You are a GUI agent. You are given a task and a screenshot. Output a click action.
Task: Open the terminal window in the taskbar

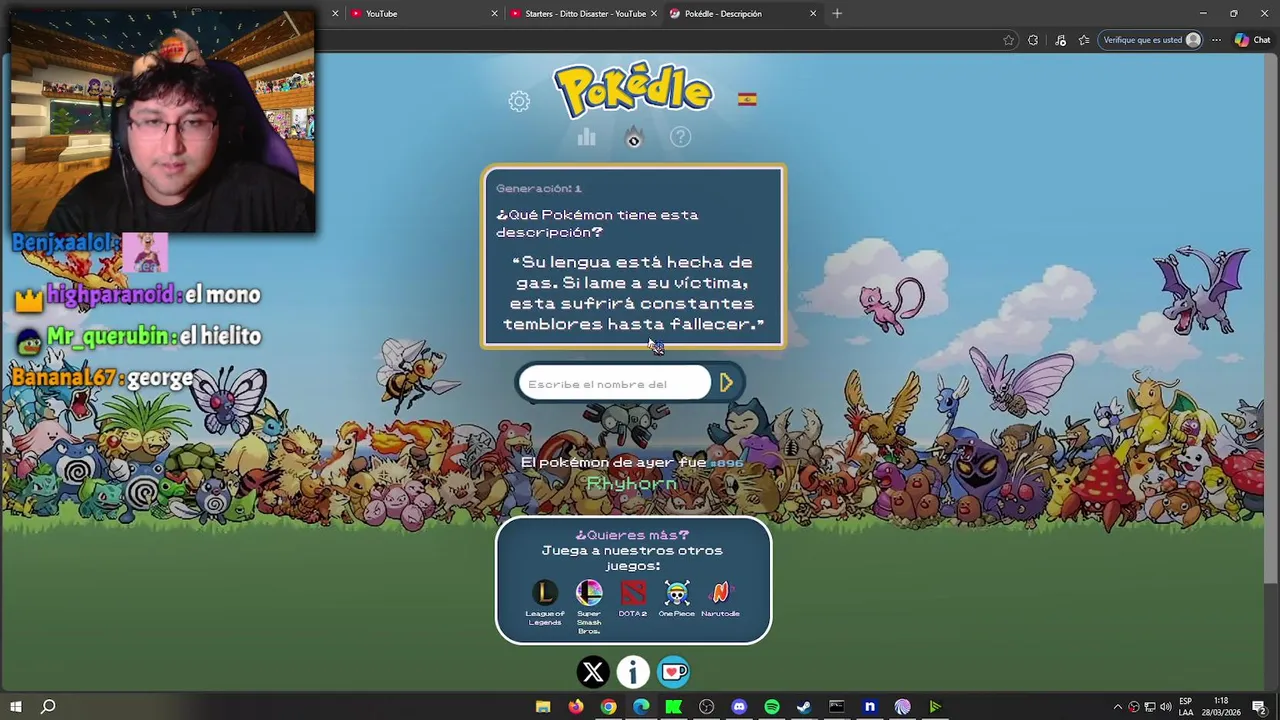tap(837, 707)
